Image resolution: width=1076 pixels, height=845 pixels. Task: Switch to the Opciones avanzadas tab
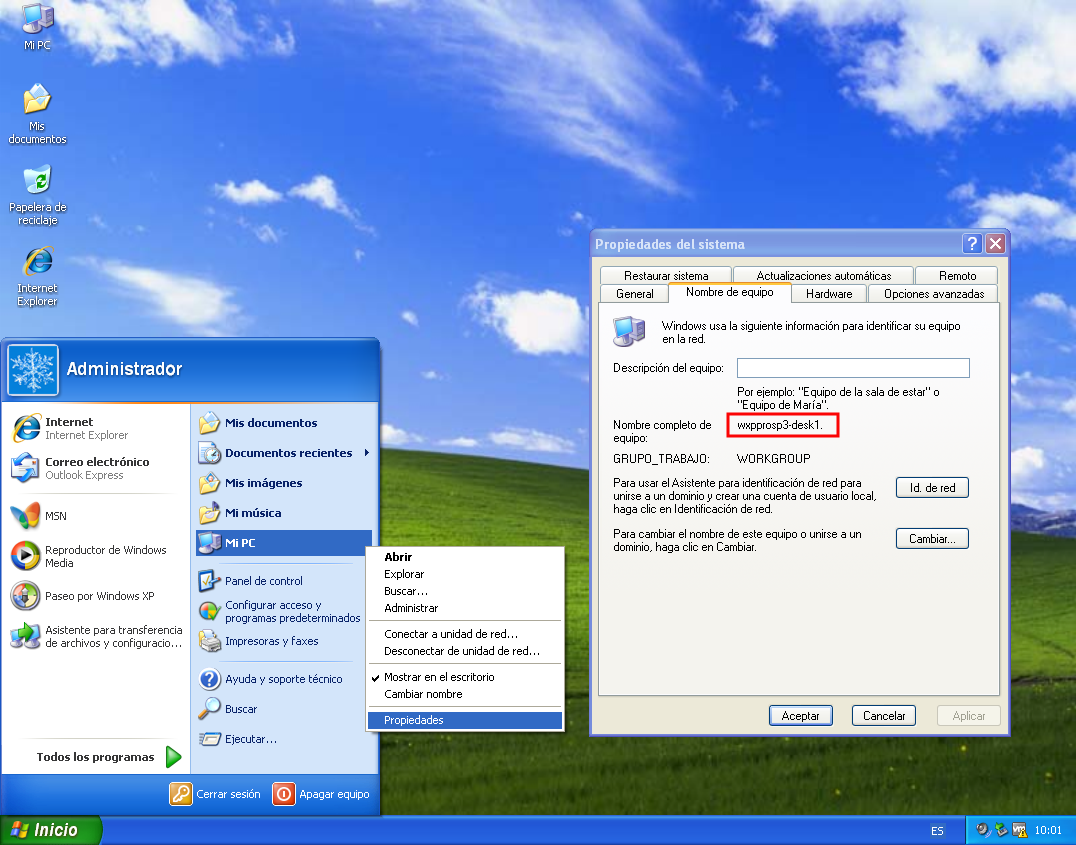934,294
